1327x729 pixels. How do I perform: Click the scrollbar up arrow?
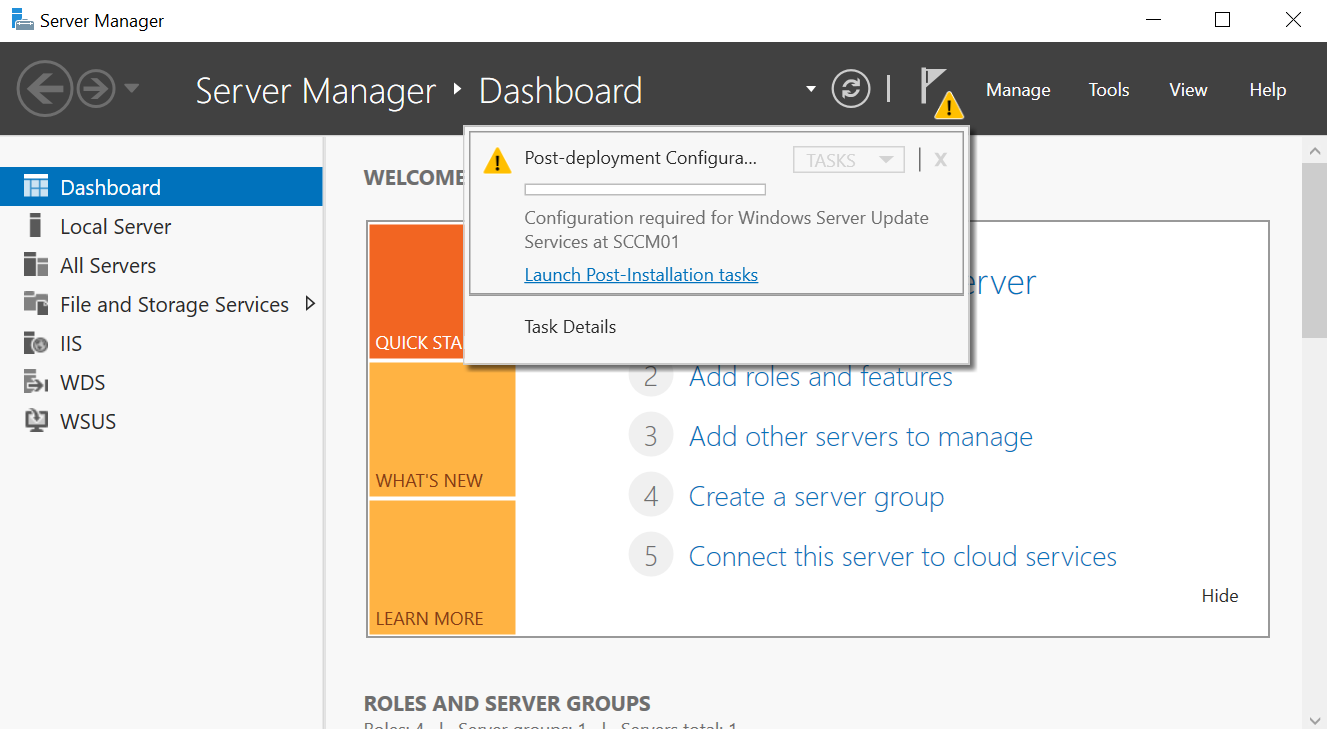[1314, 150]
